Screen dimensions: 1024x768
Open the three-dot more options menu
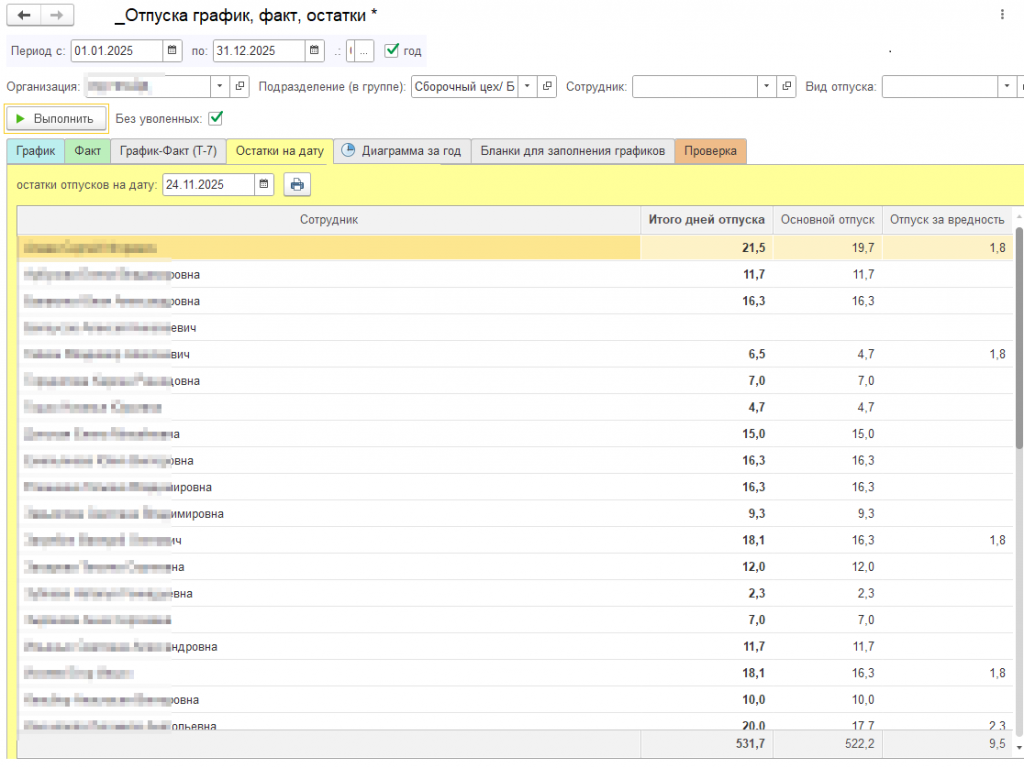(x=1002, y=15)
